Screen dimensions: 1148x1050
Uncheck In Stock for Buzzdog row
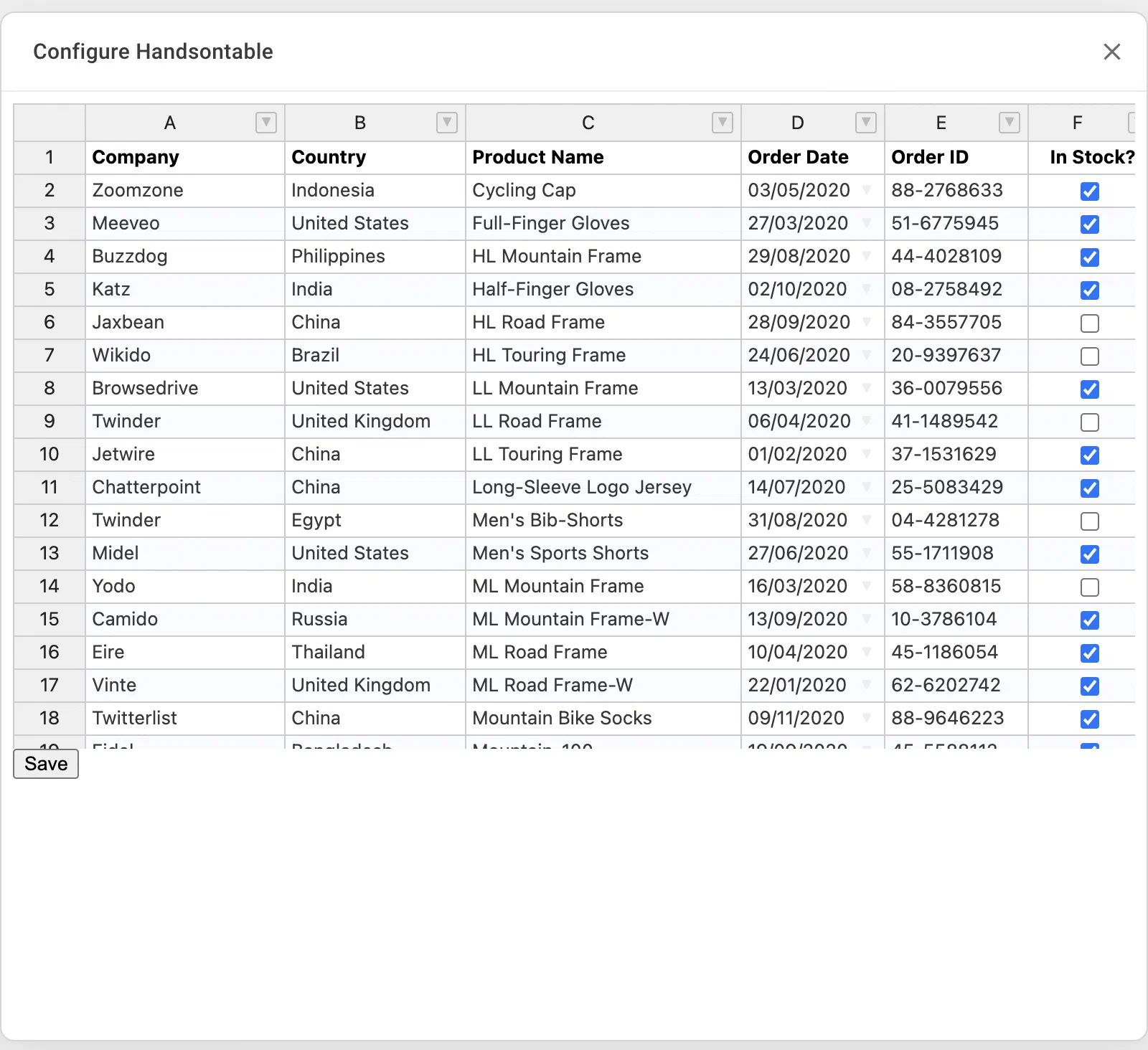pos(1090,257)
